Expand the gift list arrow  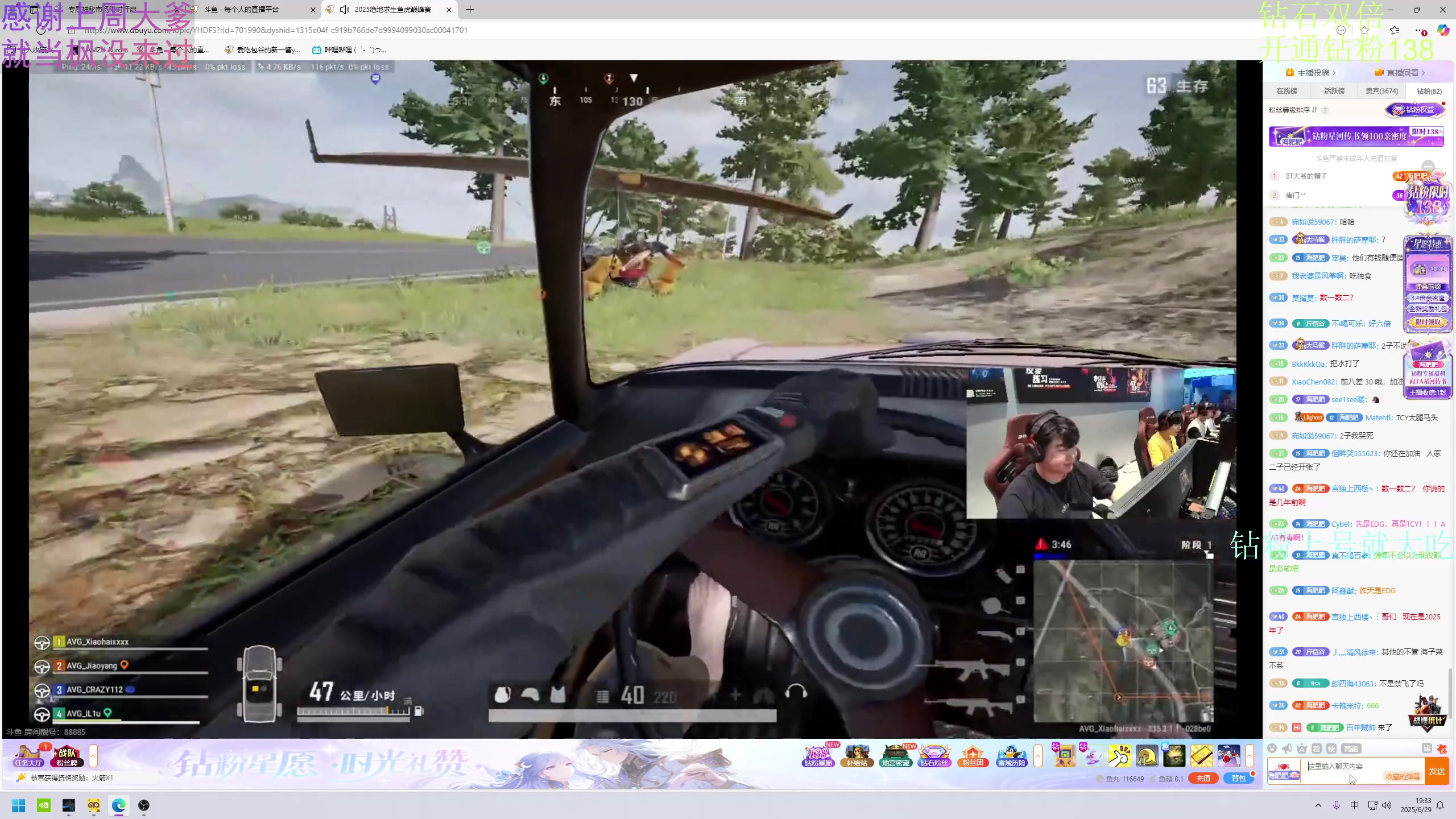click(x=1250, y=756)
